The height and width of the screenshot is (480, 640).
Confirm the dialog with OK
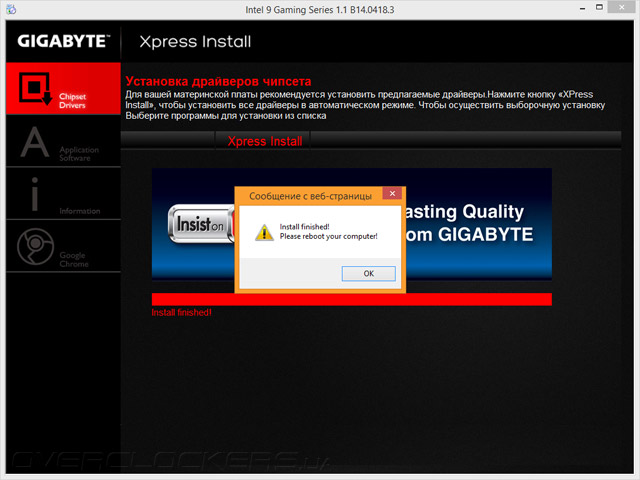[x=369, y=273]
